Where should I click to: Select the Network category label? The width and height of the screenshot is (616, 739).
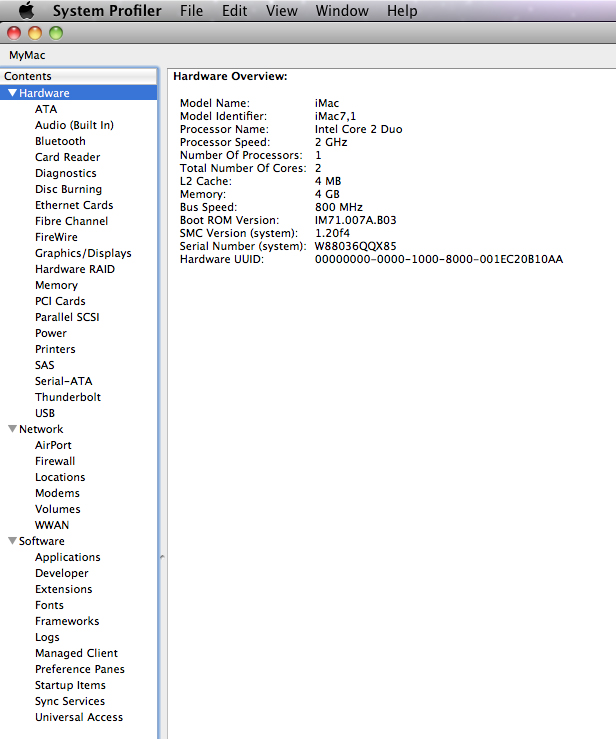41,429
